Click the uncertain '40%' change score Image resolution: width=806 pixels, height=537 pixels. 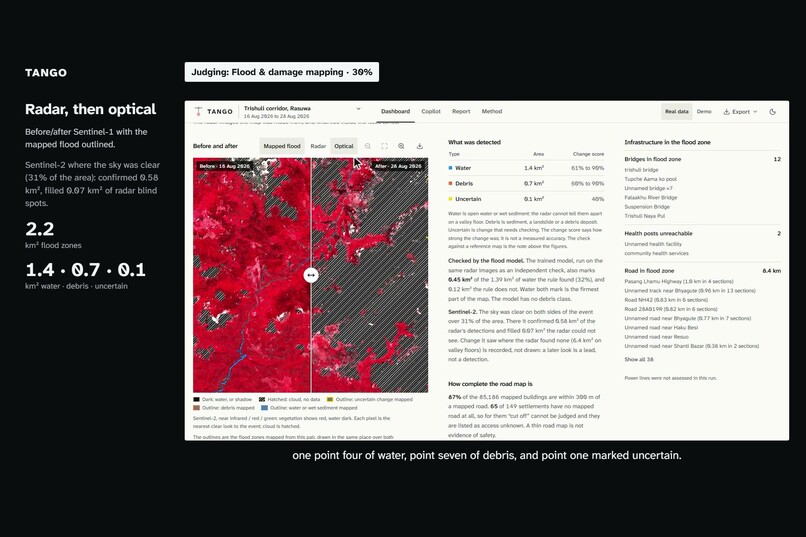597,199
